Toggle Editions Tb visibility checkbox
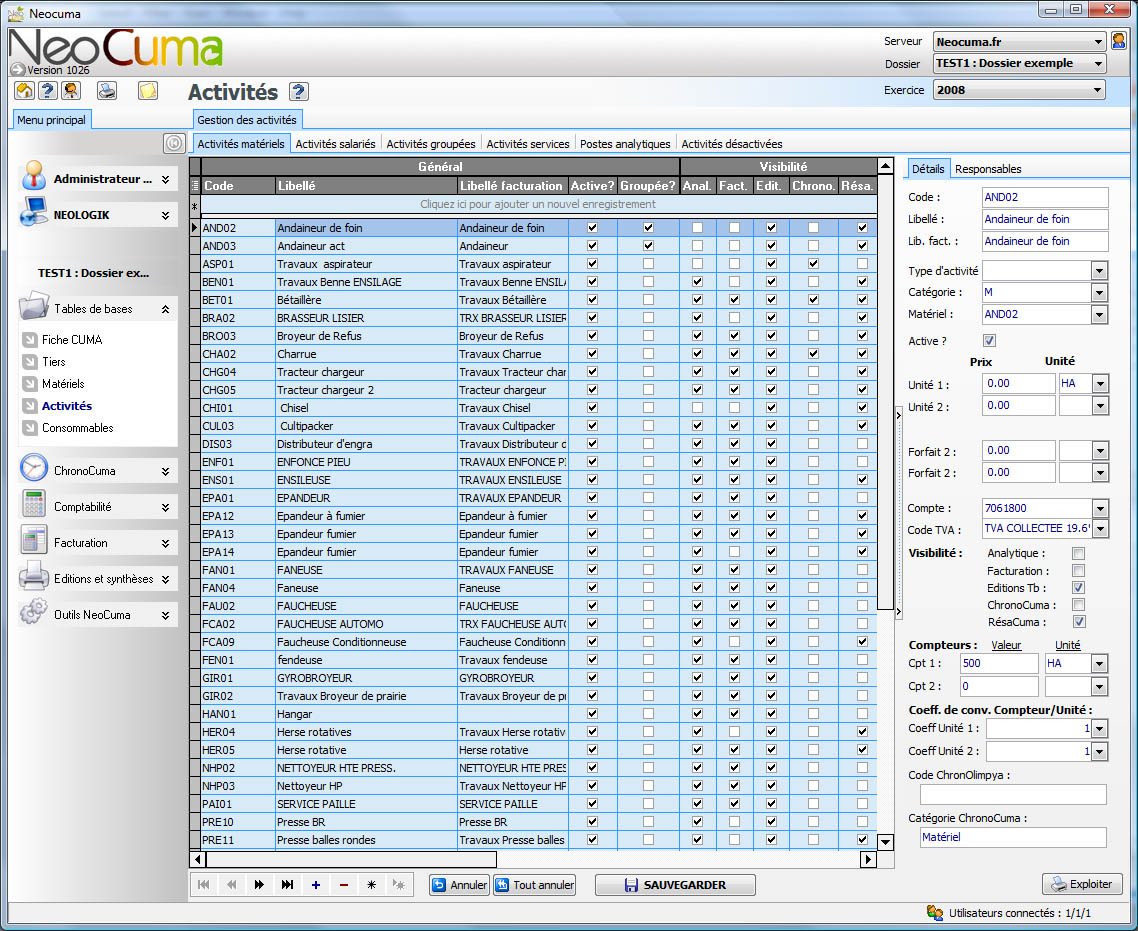The width and height of the screenshot is (1138, 931). tap(1078, 587)
